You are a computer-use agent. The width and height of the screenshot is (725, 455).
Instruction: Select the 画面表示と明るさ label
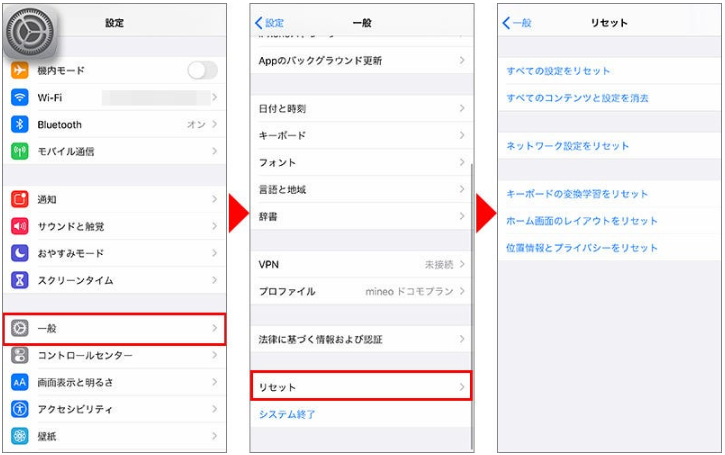[x=75, y=382]
